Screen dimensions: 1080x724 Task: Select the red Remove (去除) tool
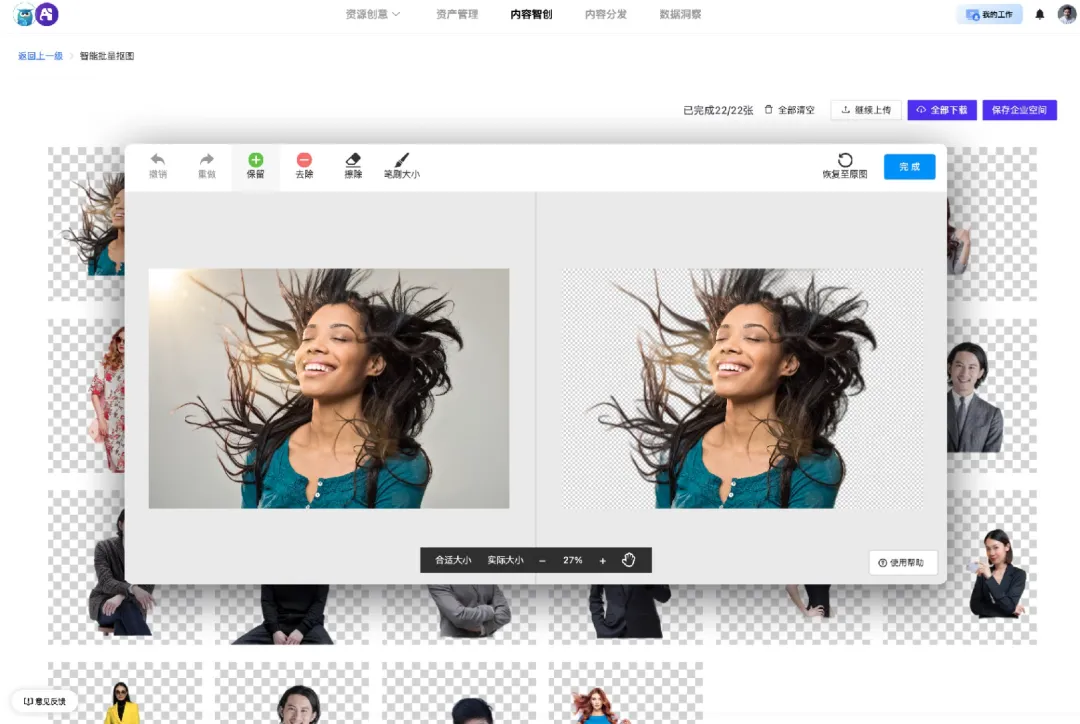304,166
